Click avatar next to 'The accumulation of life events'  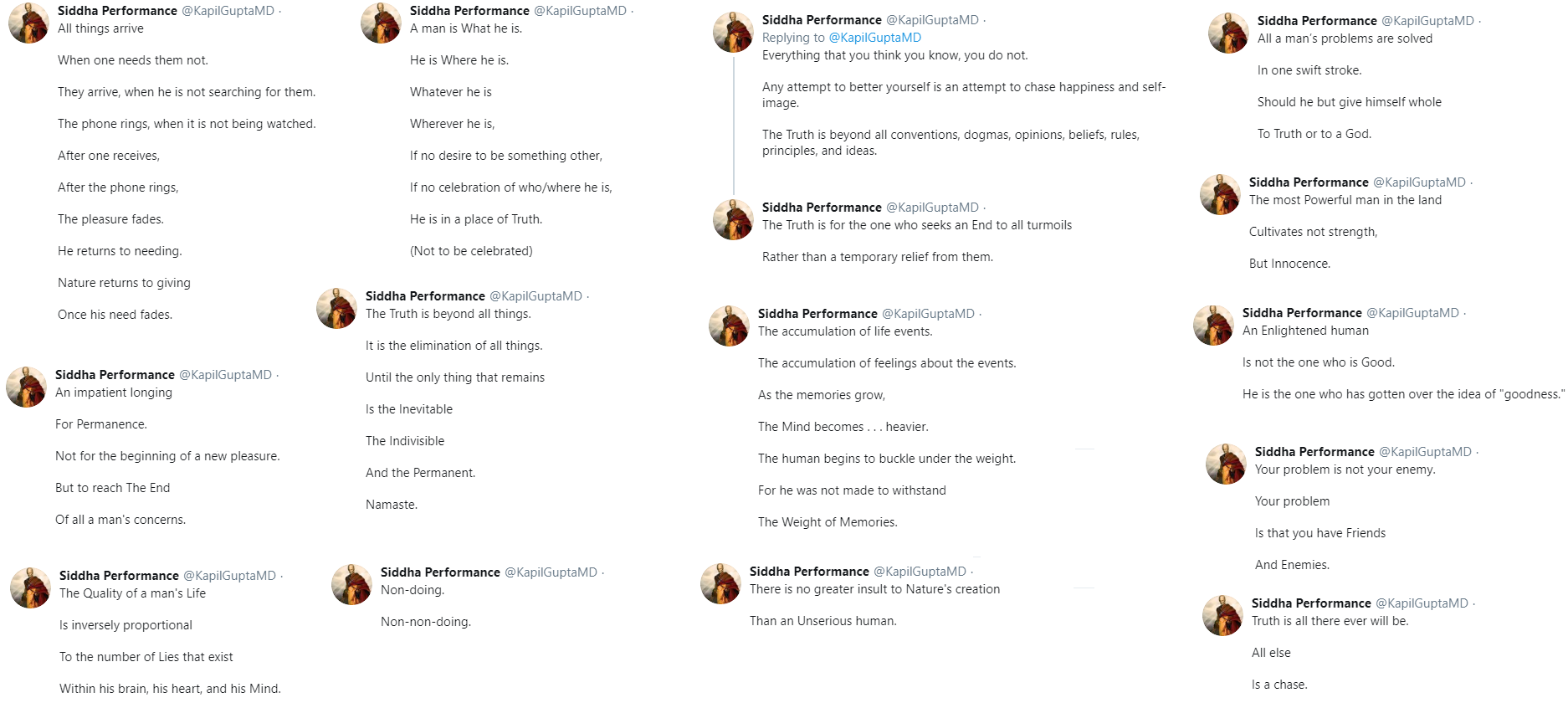coord(729,326)
